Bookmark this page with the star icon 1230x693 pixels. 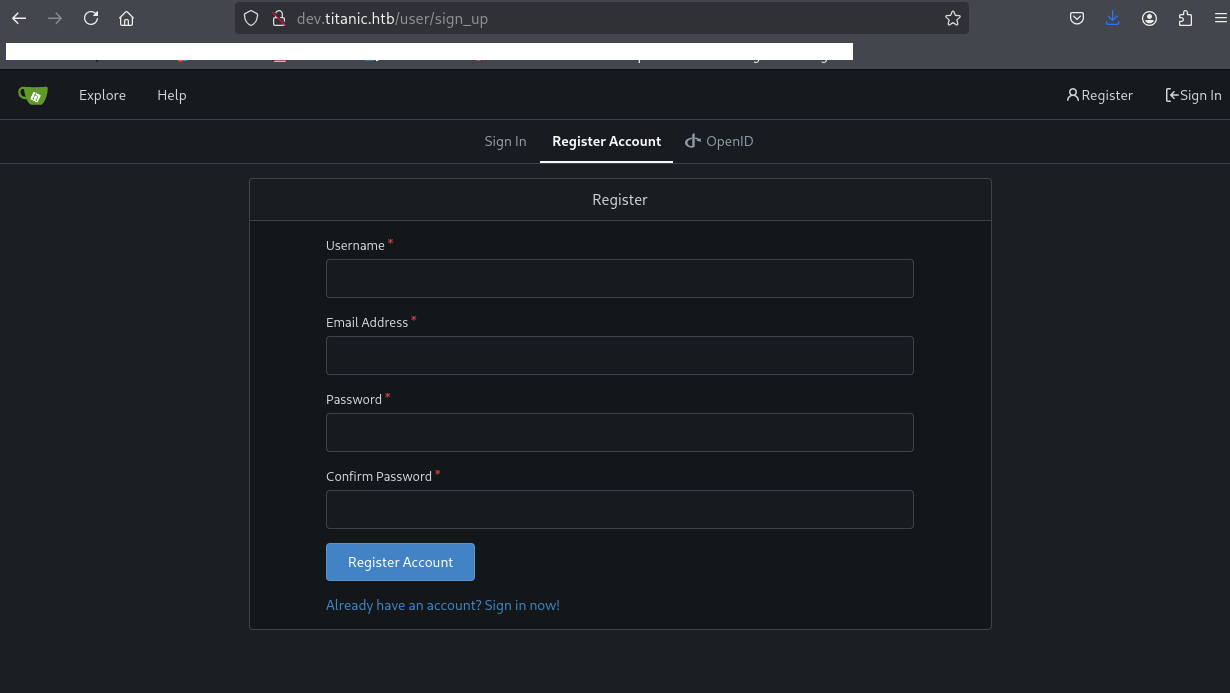(x=952, y=18)
